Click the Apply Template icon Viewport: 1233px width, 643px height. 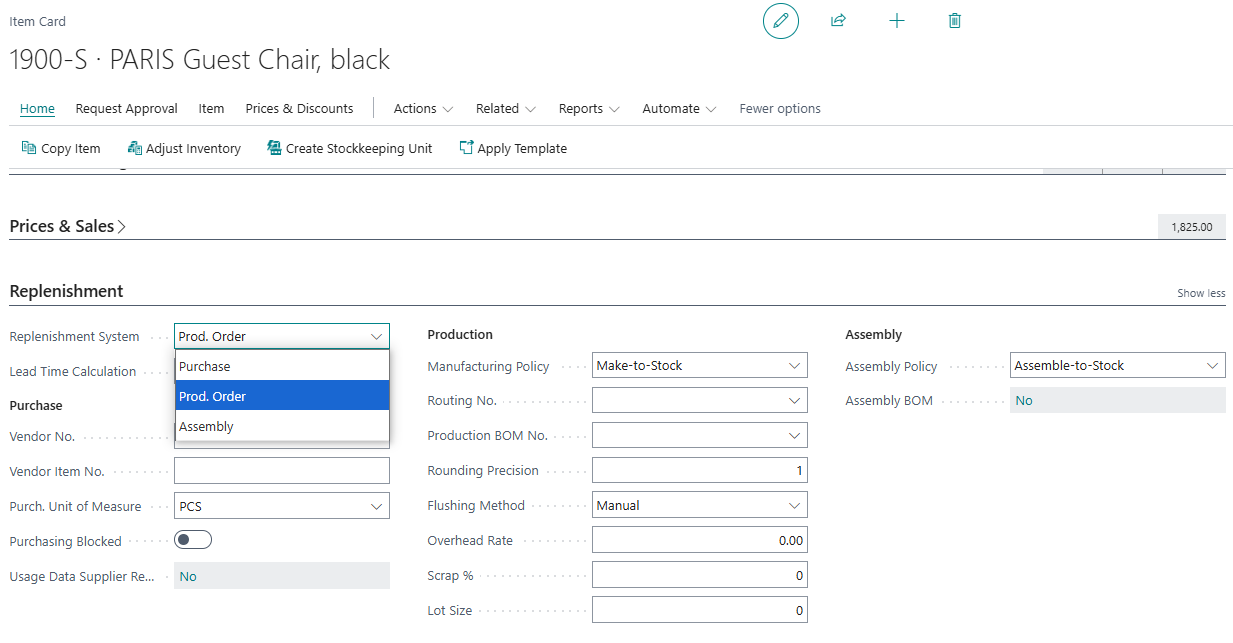point(466,148)
